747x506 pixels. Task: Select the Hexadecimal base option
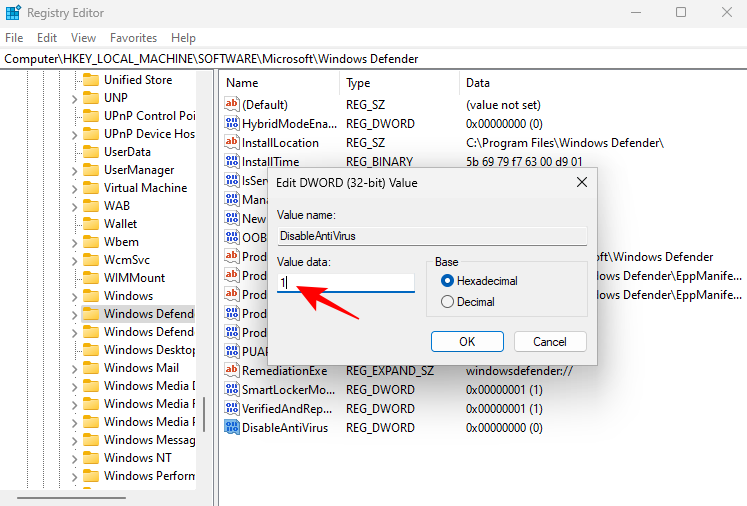(448, 281)
